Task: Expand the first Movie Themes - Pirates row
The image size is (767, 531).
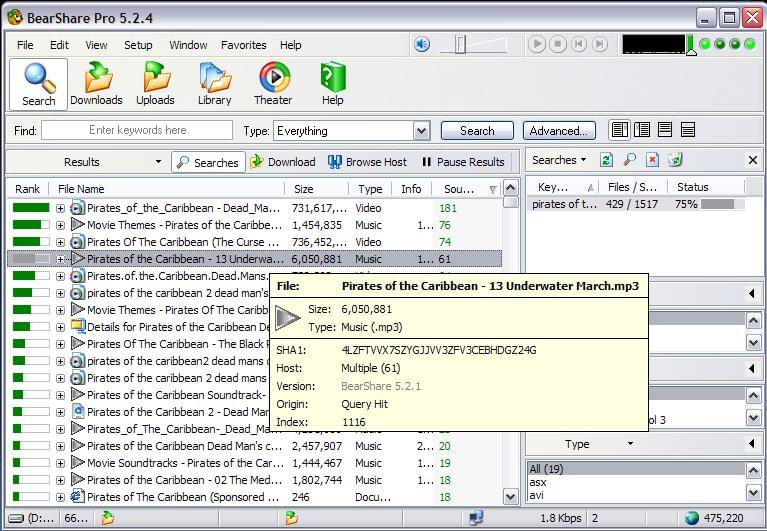Action: (60, 225)
